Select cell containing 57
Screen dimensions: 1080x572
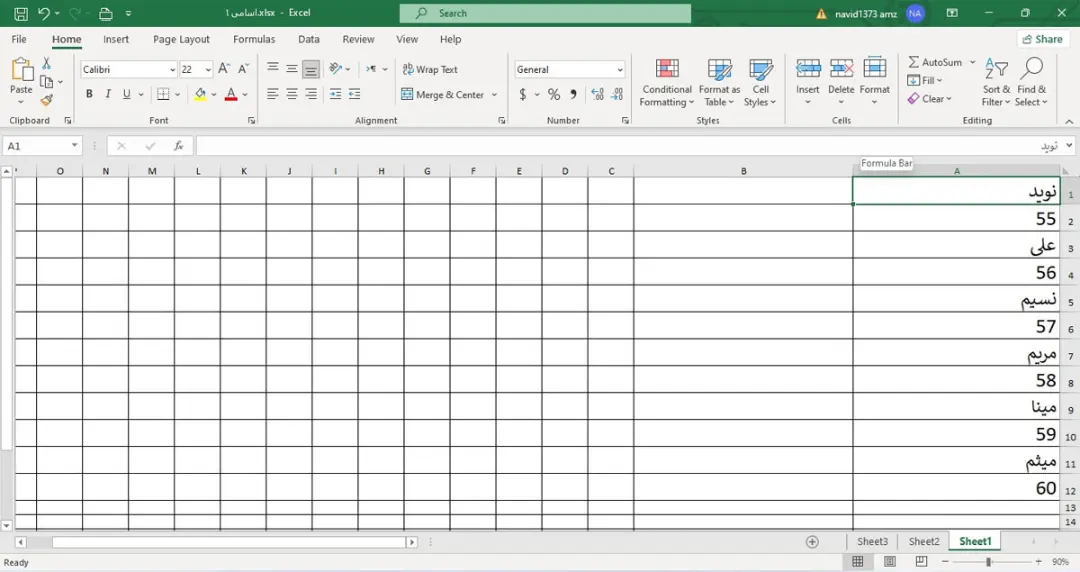click(956, 325)
